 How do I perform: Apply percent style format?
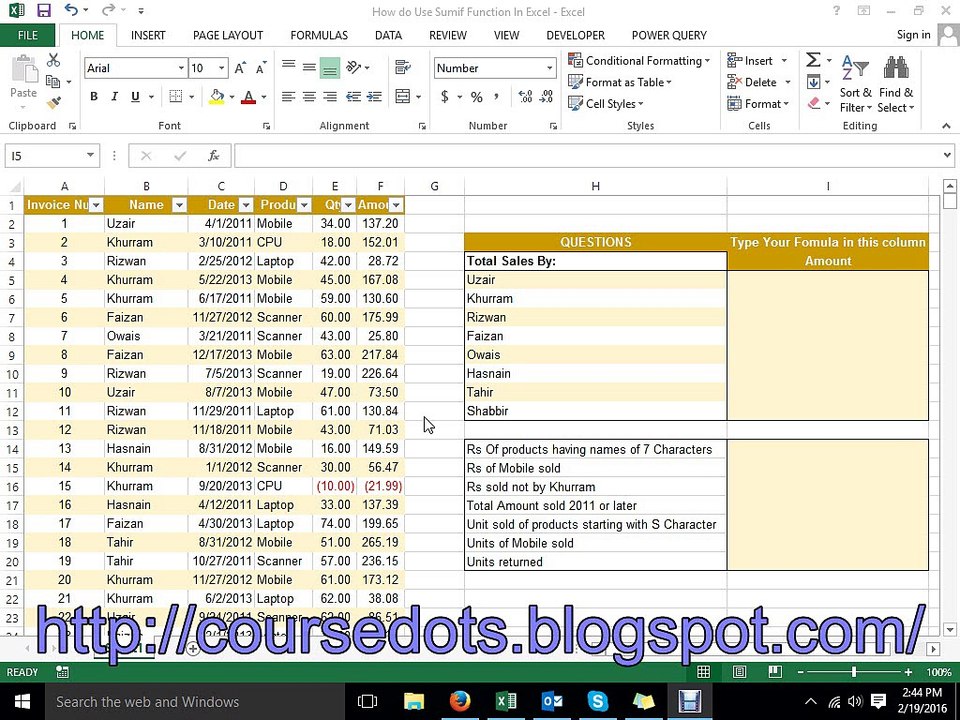point(477,97)
